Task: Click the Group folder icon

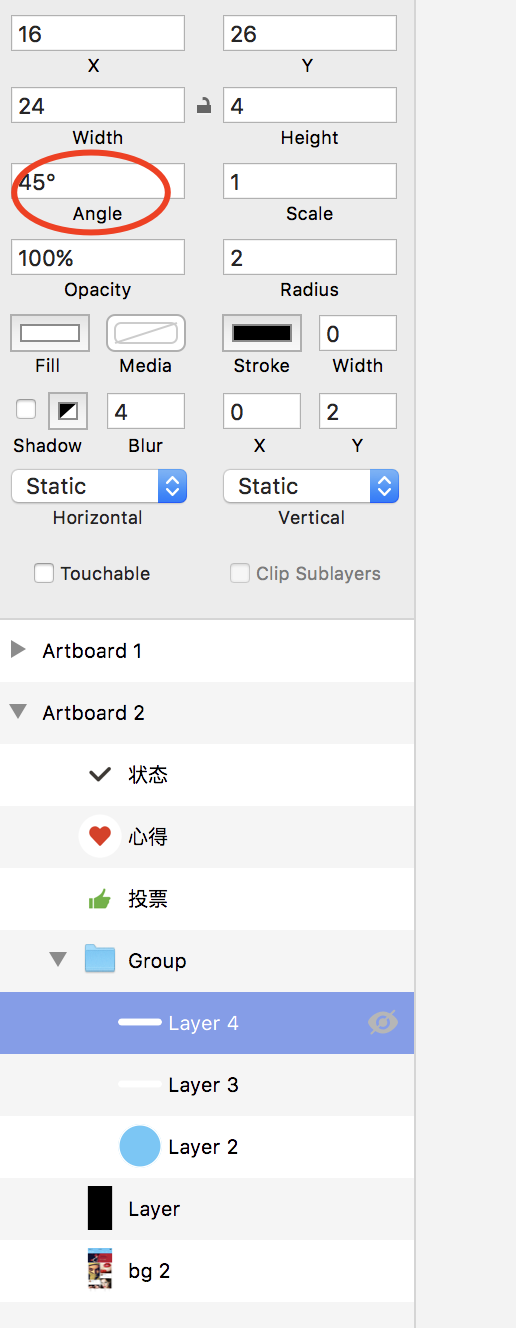Action: [x=99, y=959]
